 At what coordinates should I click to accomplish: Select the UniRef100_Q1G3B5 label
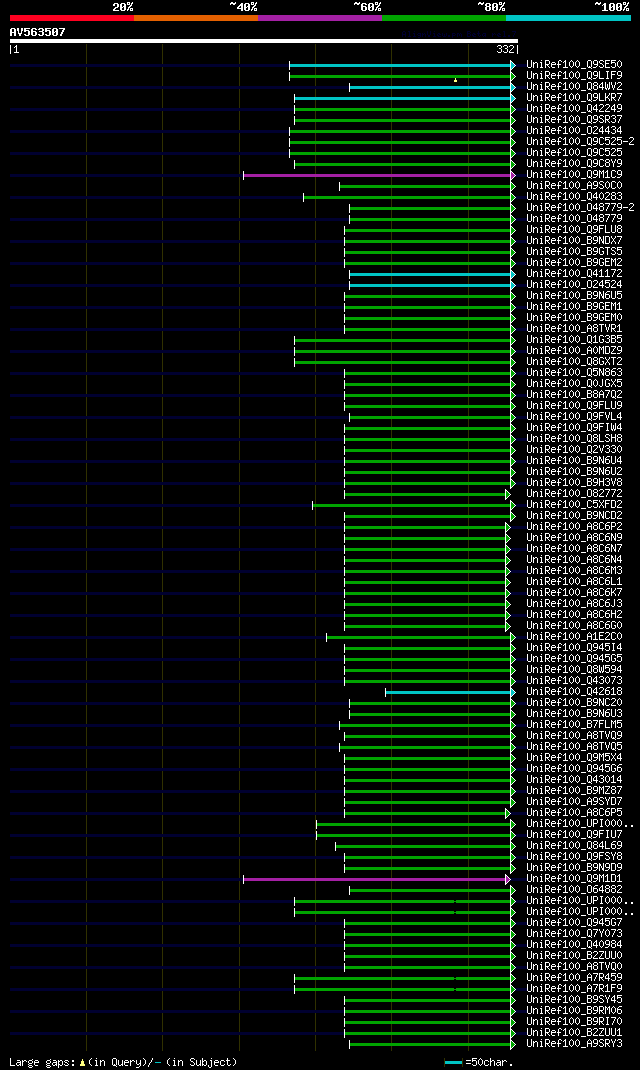point(574,340)
